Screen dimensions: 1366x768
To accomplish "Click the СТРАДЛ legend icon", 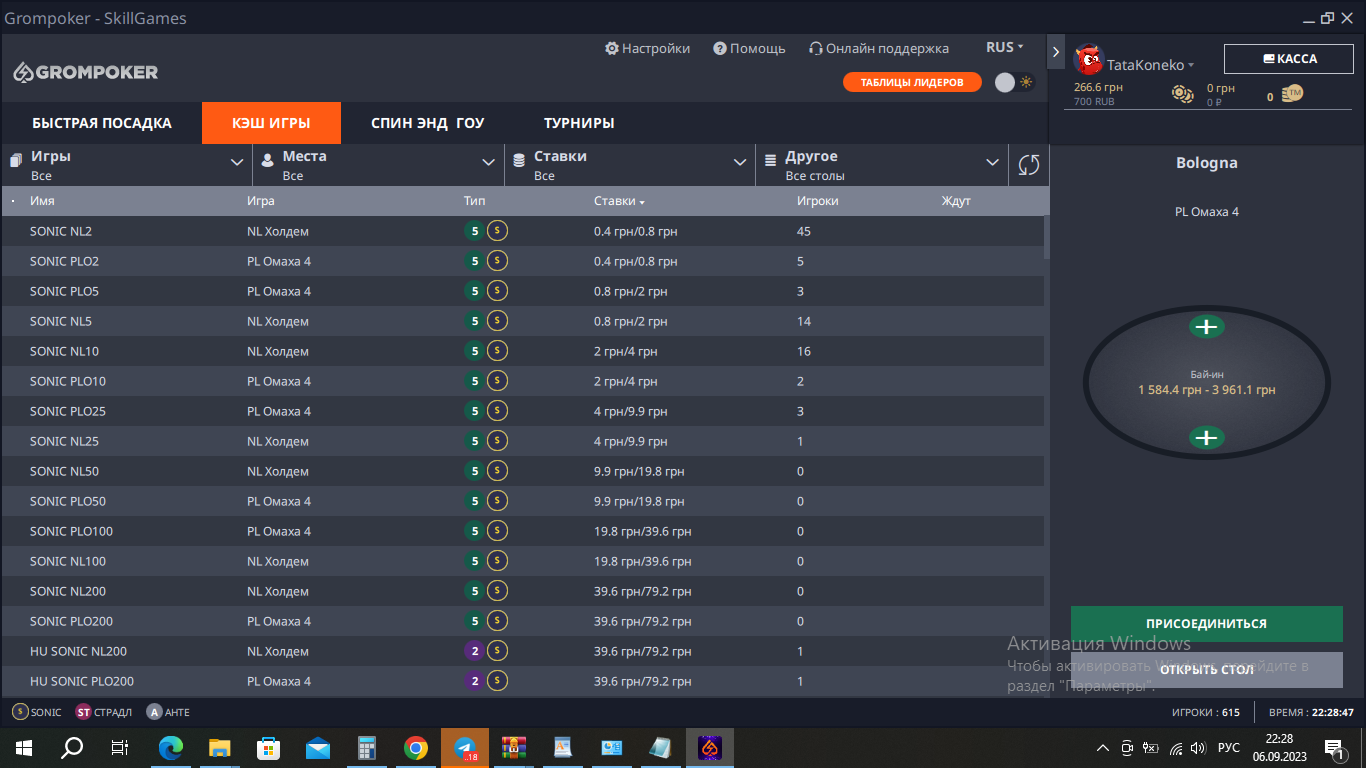I will click(83, 712).
